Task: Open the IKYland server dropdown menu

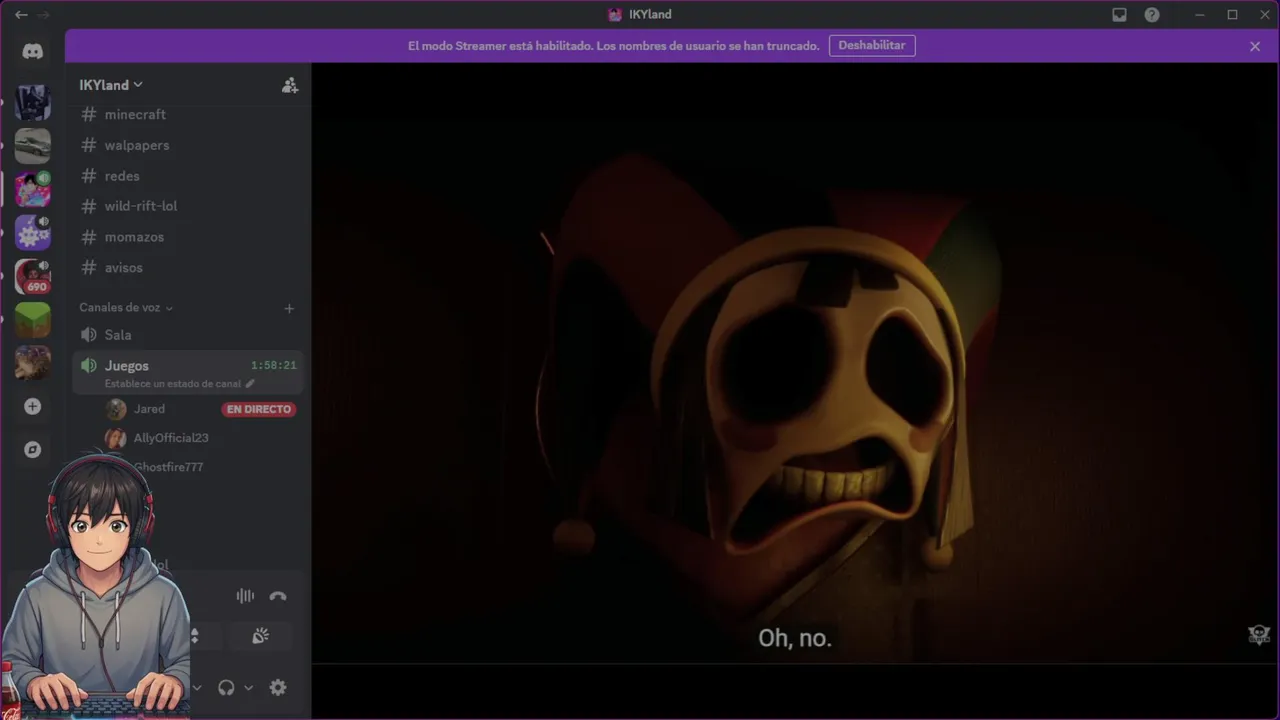Action: (x=111, y=85)
